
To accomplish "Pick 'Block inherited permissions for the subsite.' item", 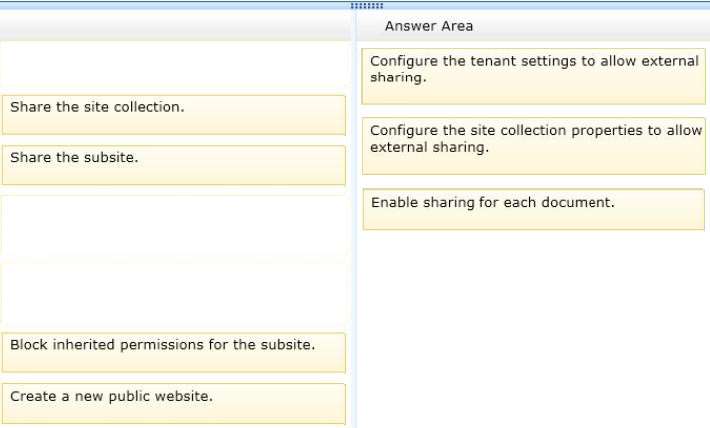I will pos(174,352).
